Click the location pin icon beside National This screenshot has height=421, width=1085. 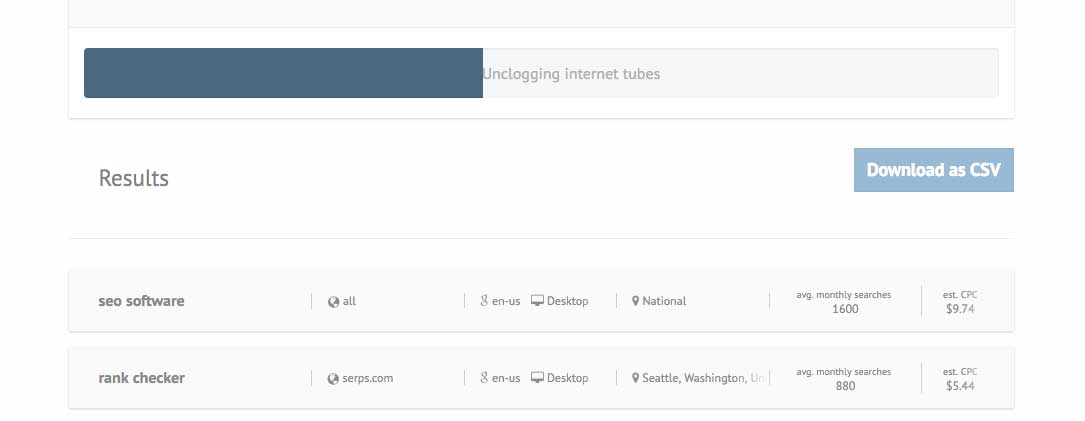(x=635, y=301)
